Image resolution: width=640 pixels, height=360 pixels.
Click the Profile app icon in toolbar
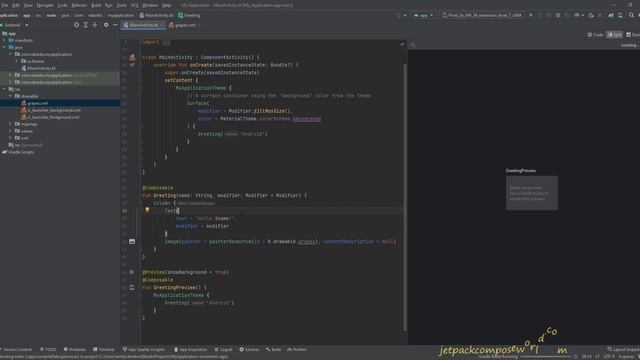click(x=577, y=15)
